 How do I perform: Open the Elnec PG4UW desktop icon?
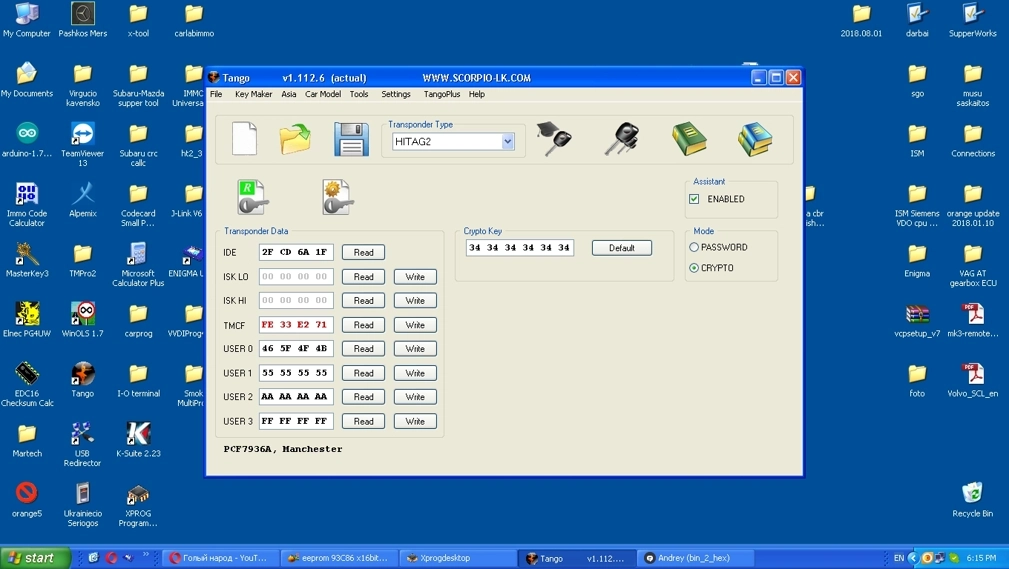pos(26,320)
